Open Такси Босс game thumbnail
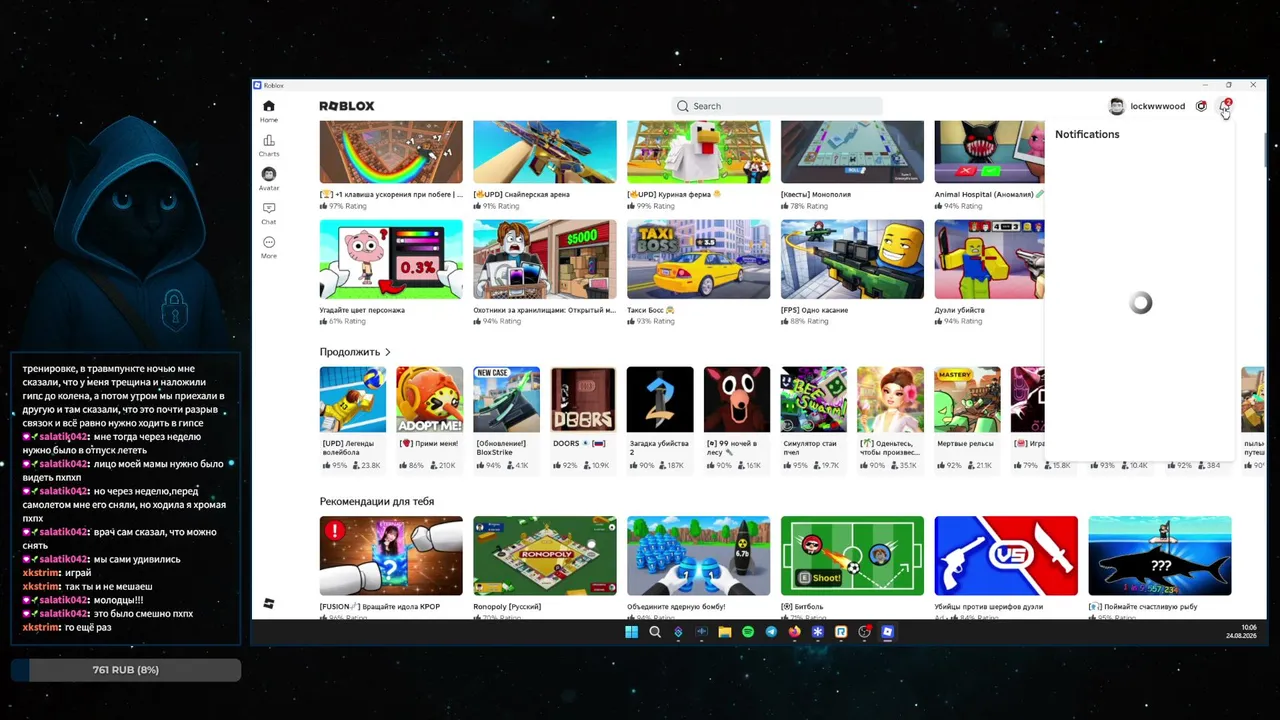Viewport: 1280px width, 720px height. [699, 259]
